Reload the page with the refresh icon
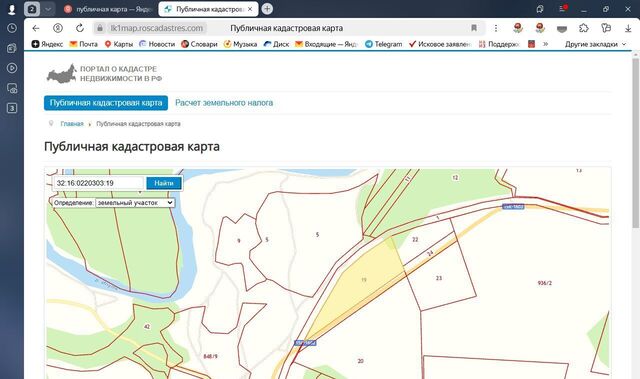This screenshot has height=379, width=640. point(80,28)
